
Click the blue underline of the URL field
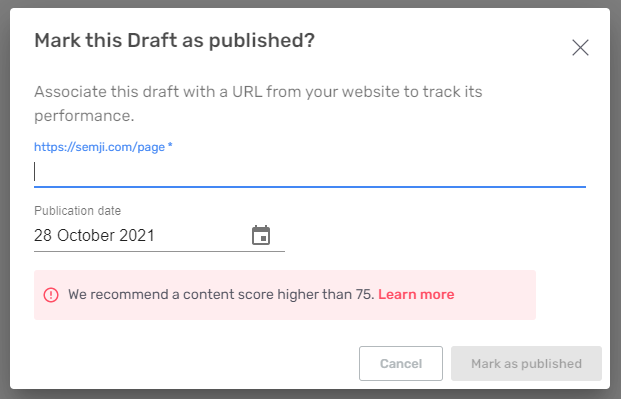[310, 186]
